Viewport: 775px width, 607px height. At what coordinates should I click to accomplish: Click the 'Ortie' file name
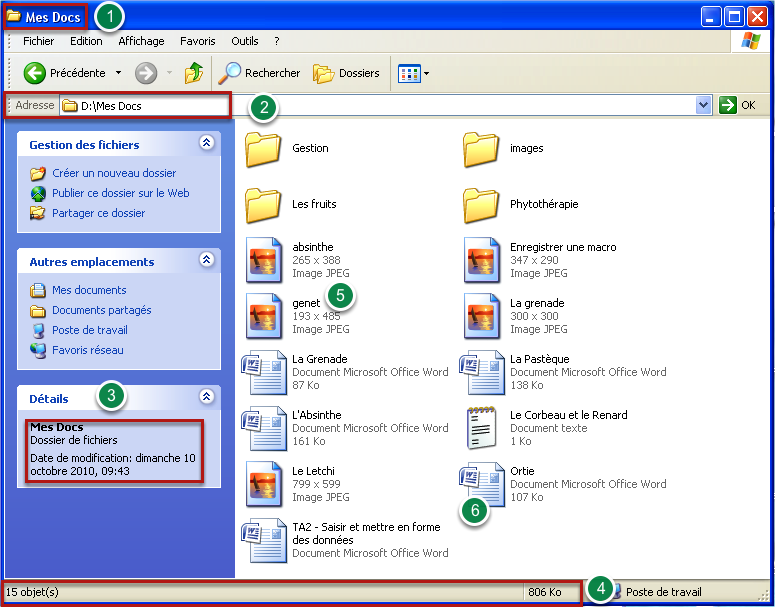click(522, 471)
